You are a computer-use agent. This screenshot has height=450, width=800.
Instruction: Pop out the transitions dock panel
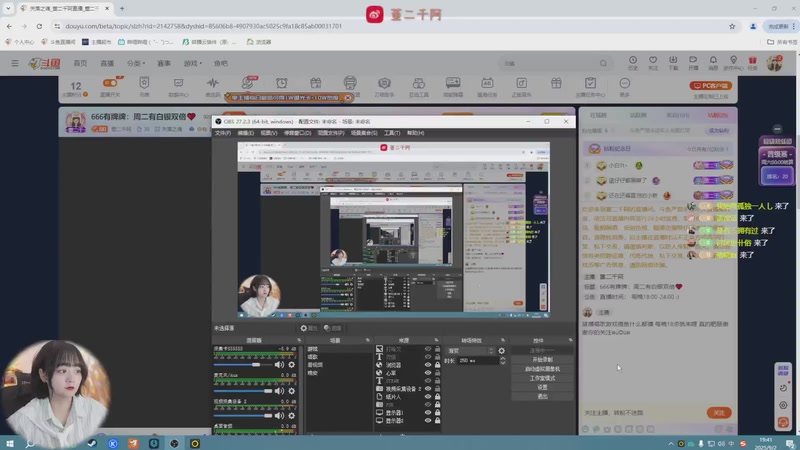click(503, 340)
